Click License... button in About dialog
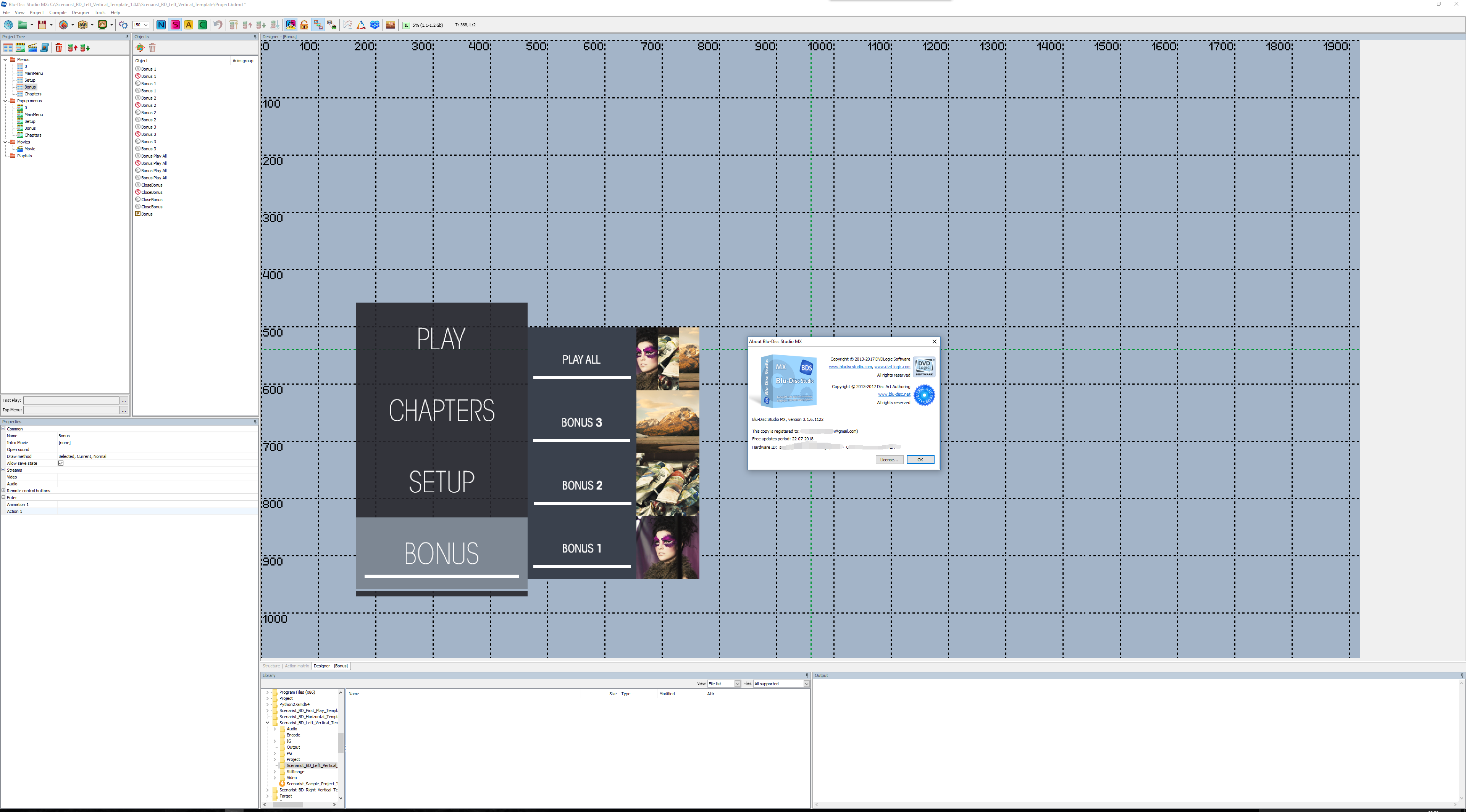This screenshot has width=1466, height=812. coord(889,459)
